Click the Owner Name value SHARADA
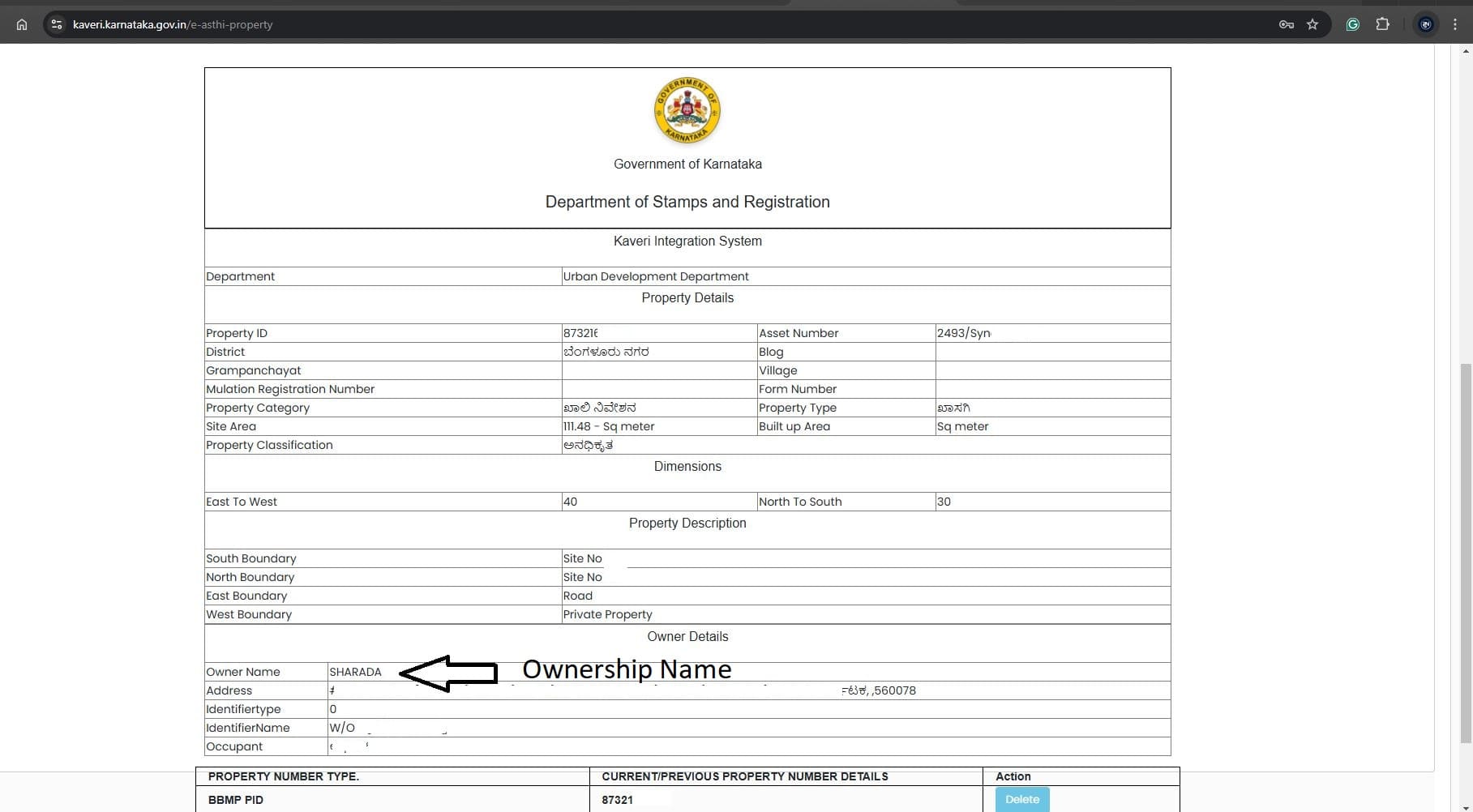Screen dimensions: 1473x812 tap(355, 672)
